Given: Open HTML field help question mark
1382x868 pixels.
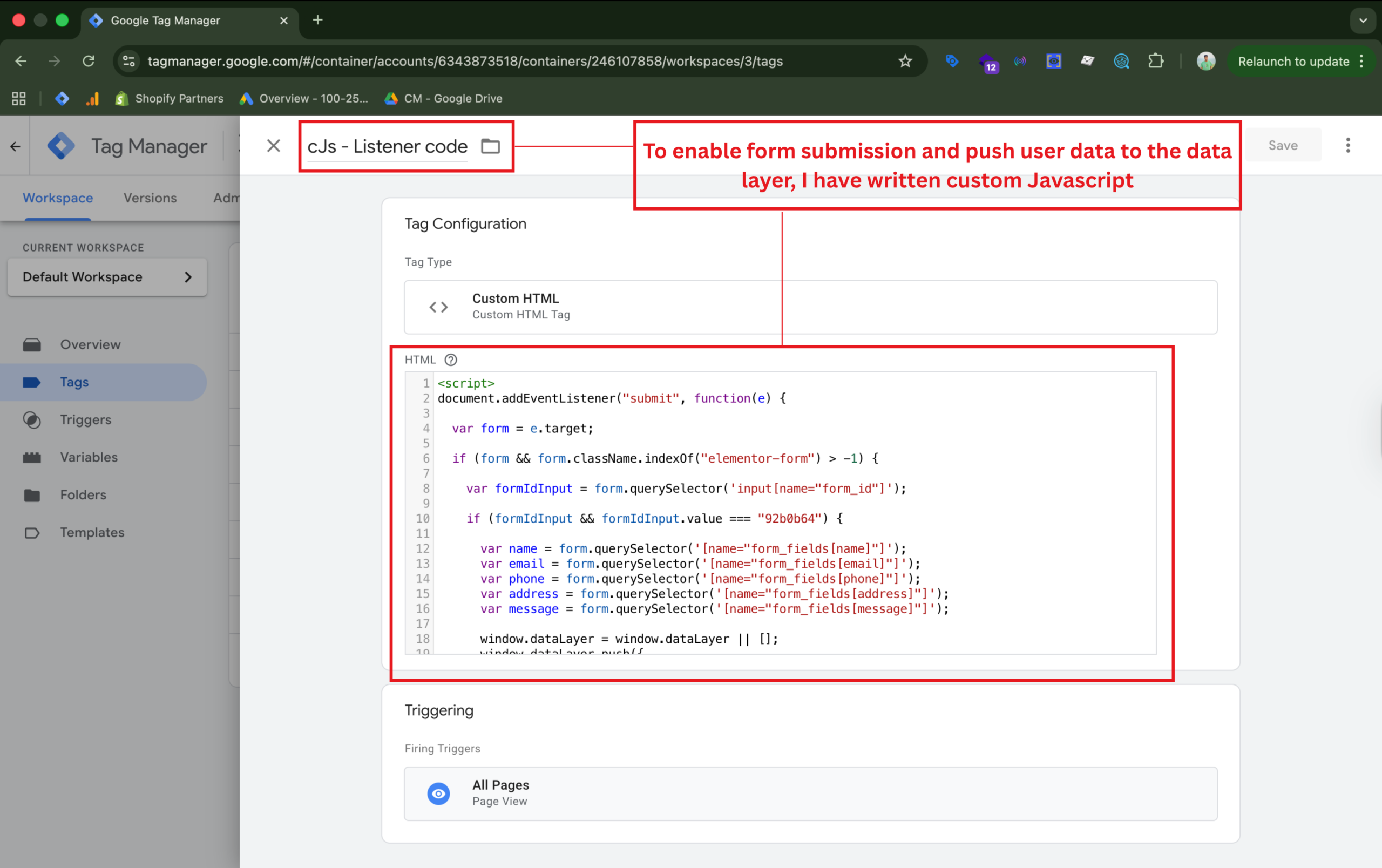Looking at the screenshot, I should (451, 360).
